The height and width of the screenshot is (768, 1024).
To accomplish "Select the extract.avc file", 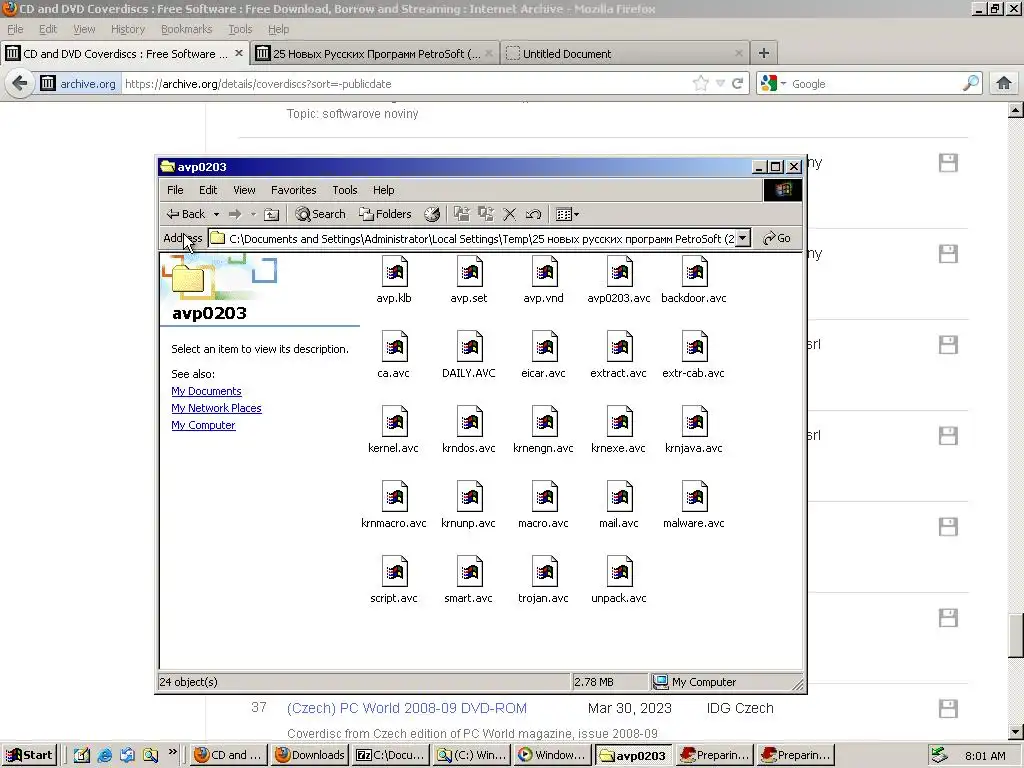I will (618, 356).
